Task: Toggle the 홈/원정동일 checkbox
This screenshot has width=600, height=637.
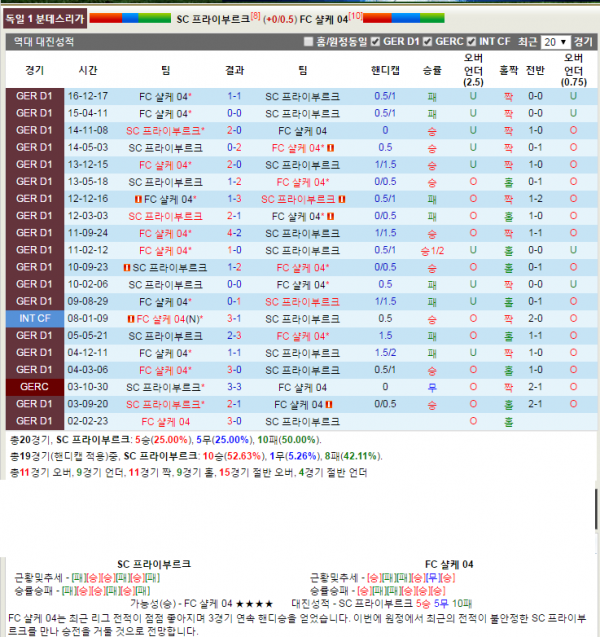Action: (309, 41)
